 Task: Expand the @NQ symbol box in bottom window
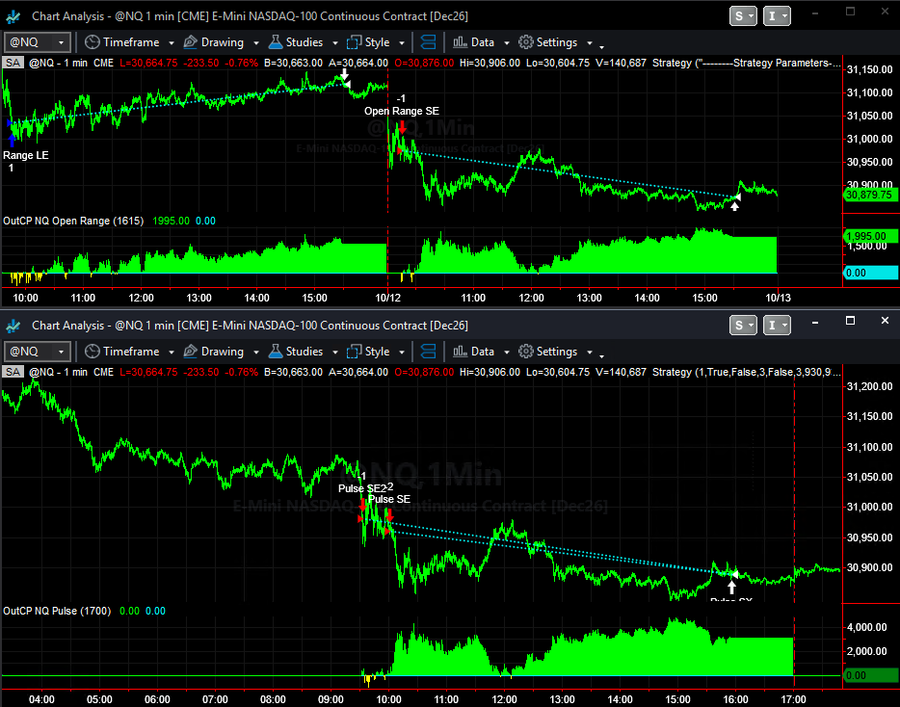(x=60, y=352)
